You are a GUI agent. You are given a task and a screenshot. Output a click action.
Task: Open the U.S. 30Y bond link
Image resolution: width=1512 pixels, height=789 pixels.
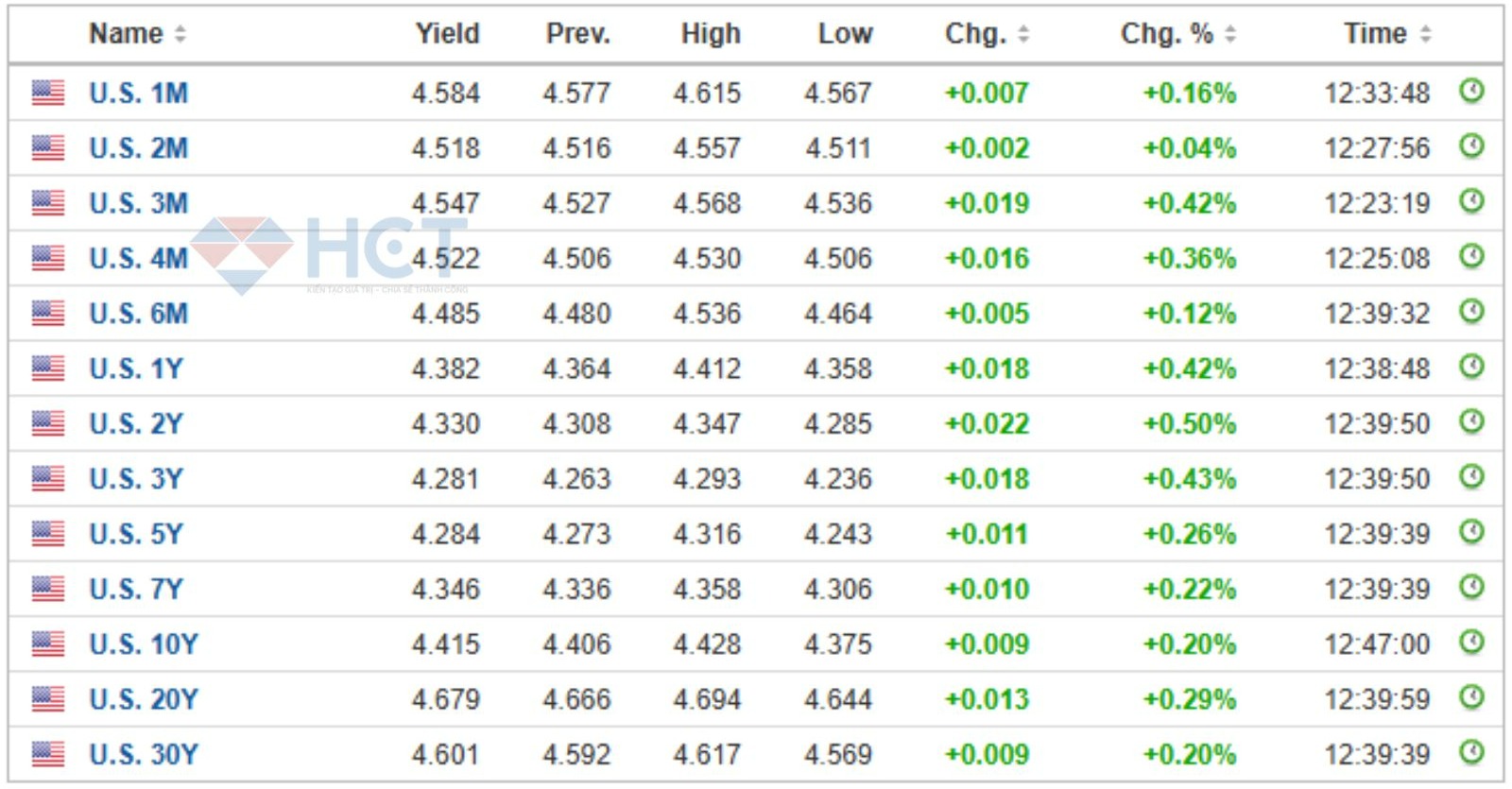(143, 755)
